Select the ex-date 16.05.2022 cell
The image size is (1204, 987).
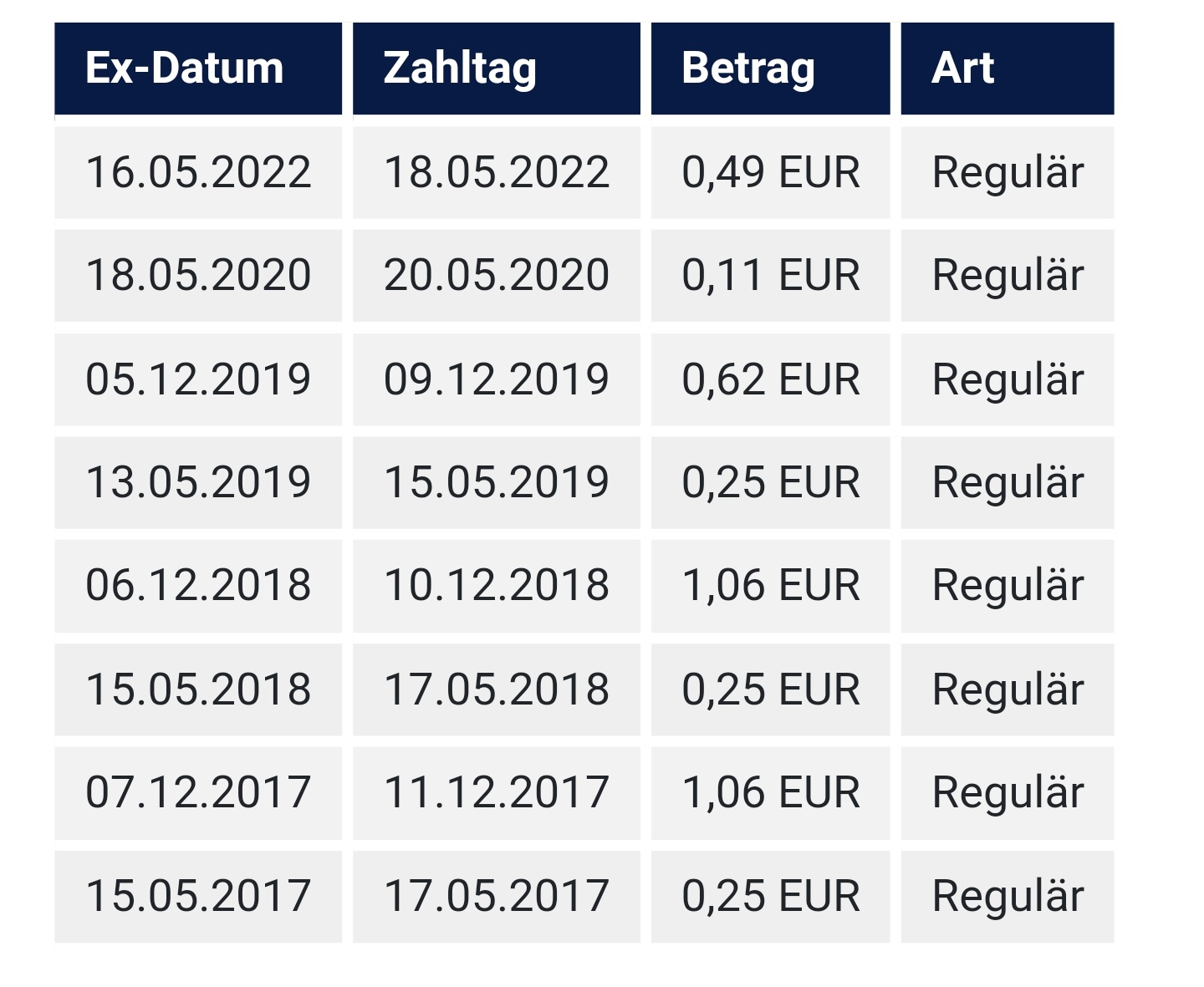pos(198,173)
